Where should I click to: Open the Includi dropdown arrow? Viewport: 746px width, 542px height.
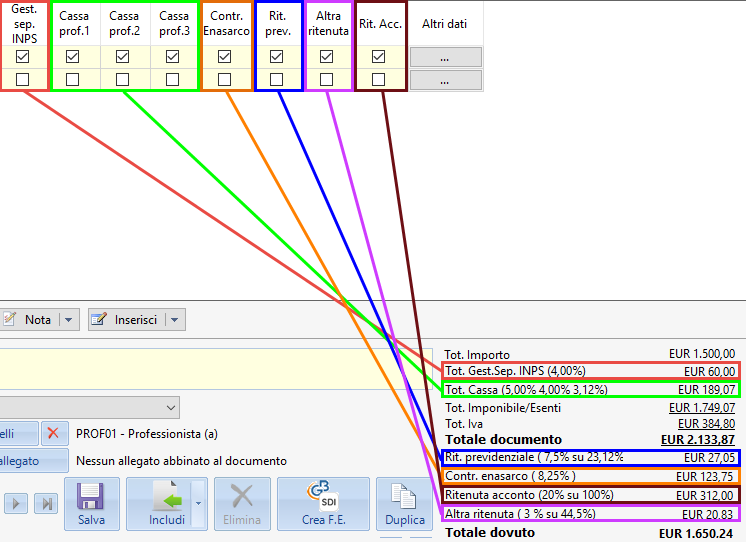[x=199, y=503]
